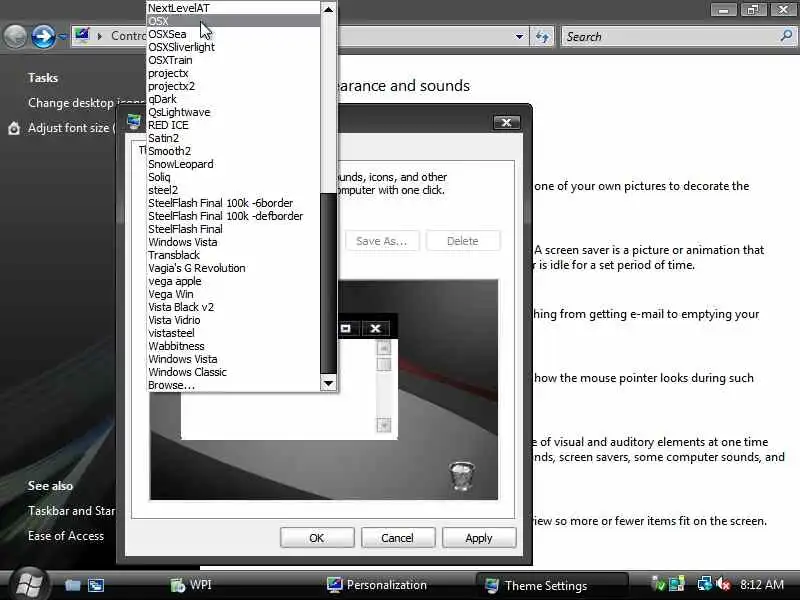The image size is (800, 600).
Task: Click Recycle Bin in theme preview
Action: tap(462, 476)
